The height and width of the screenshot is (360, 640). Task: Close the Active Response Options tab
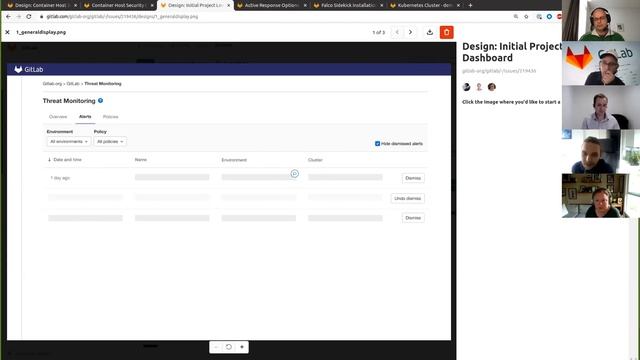point(305,5)
